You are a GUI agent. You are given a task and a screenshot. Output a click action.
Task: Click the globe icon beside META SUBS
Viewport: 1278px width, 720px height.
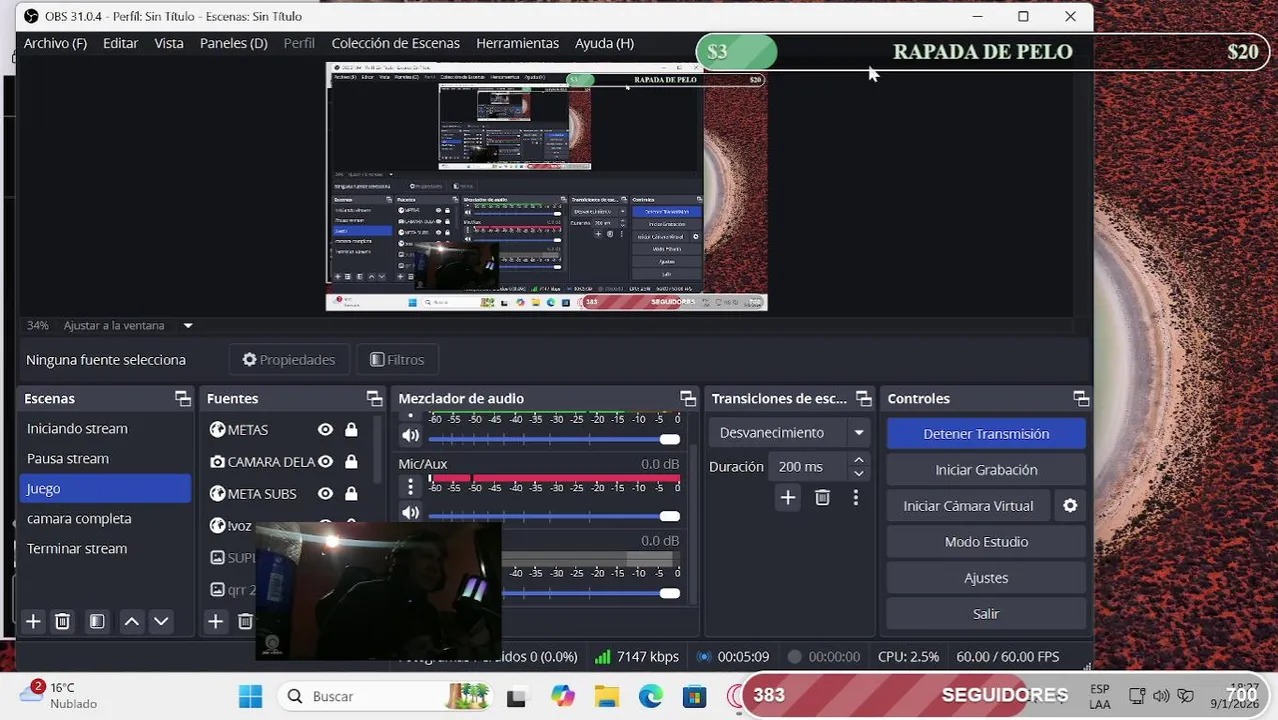coord(217,493)
